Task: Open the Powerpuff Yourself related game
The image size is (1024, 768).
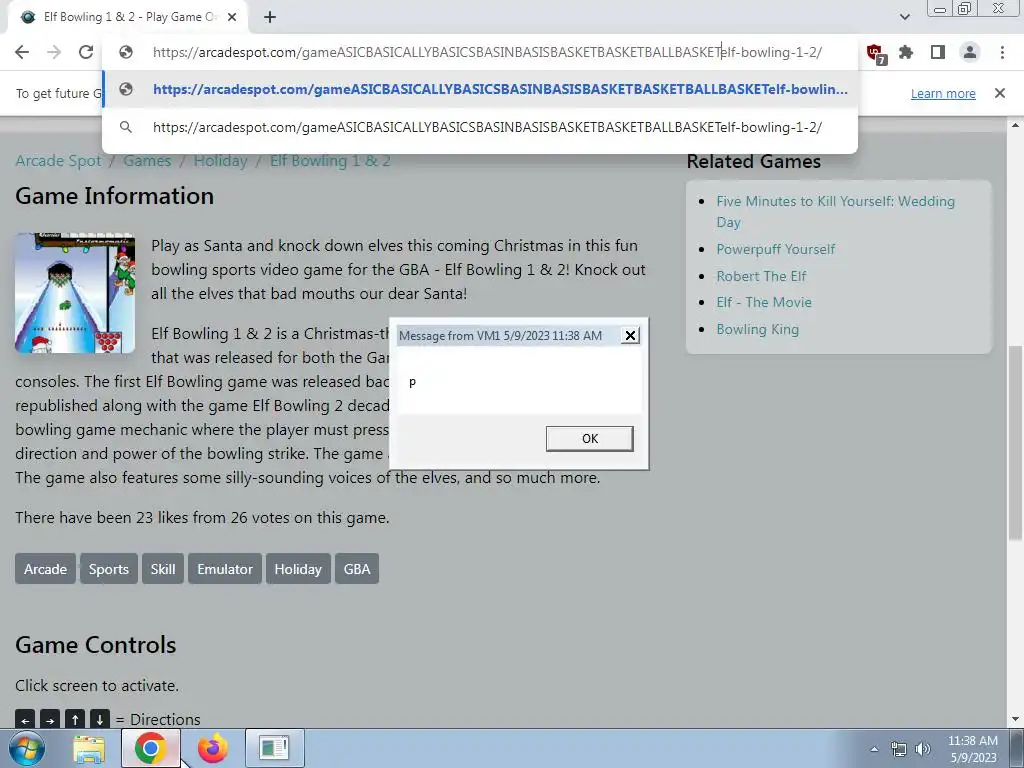Action: 775,249
